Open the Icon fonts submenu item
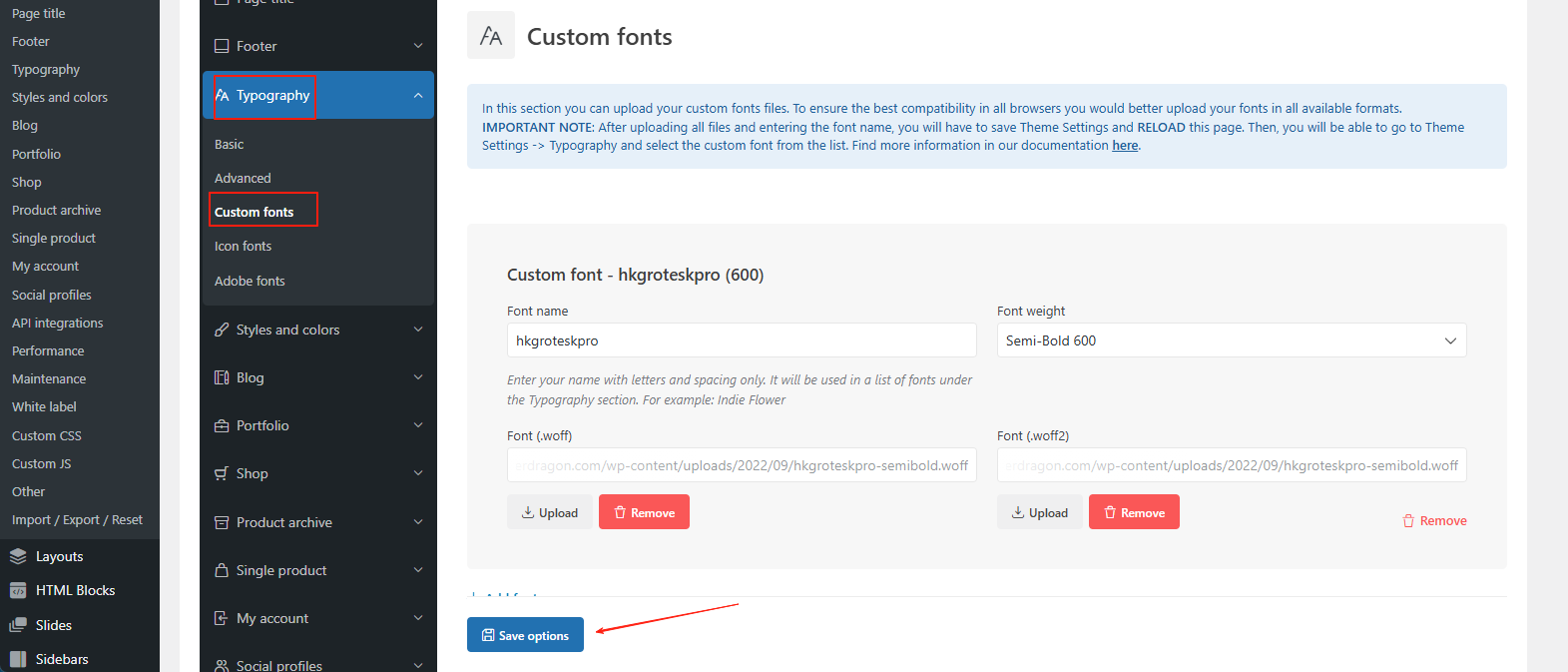 tap(243, 247)
